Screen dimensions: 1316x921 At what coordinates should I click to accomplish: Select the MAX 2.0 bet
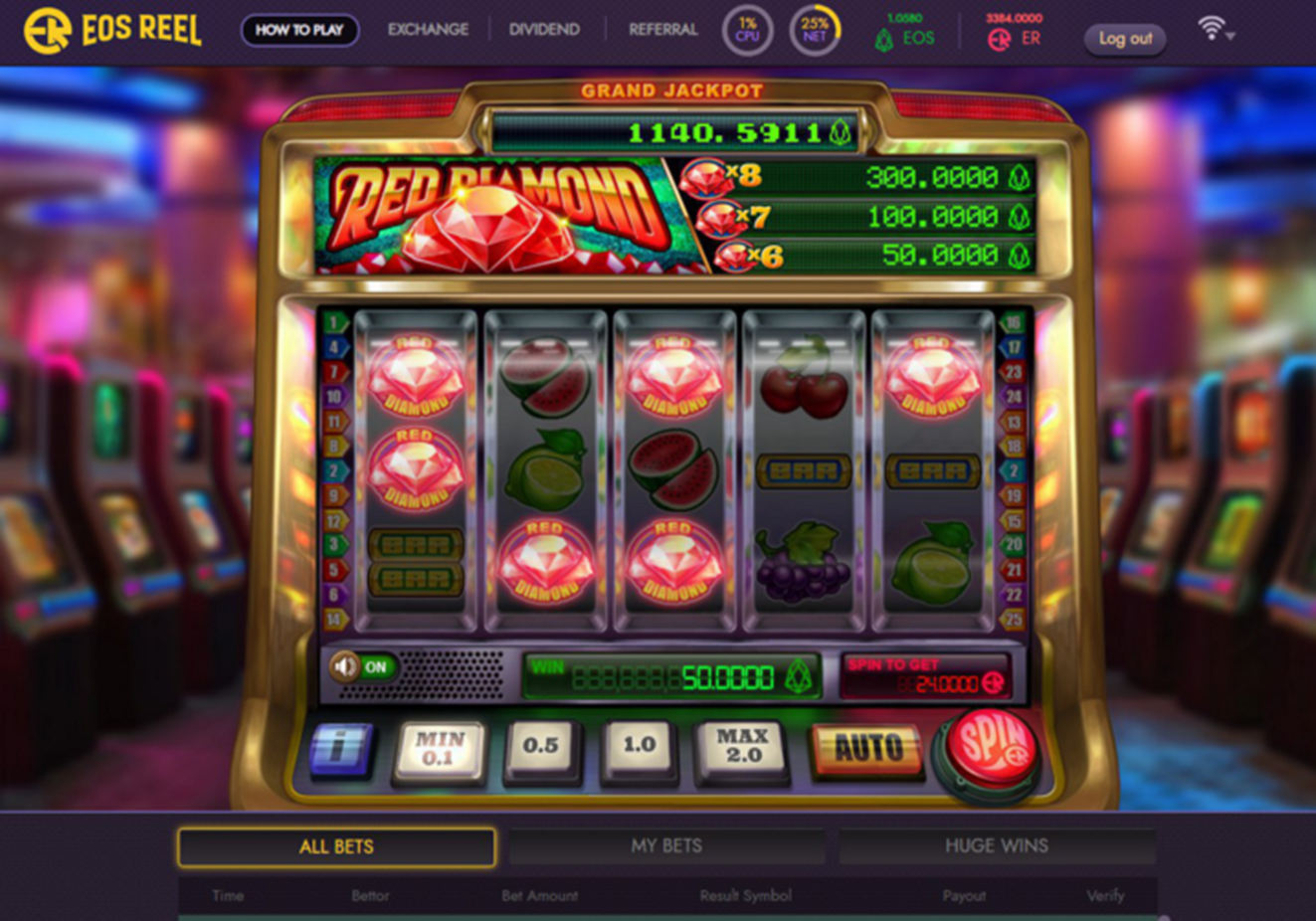(x=742, y=746)
